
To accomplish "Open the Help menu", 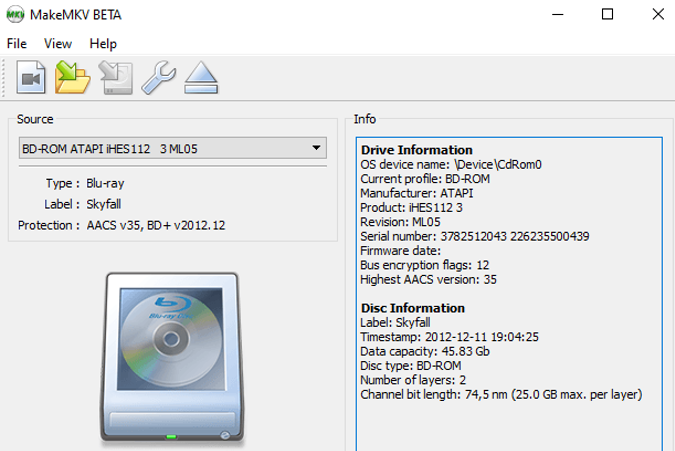I will pos(103,43).
